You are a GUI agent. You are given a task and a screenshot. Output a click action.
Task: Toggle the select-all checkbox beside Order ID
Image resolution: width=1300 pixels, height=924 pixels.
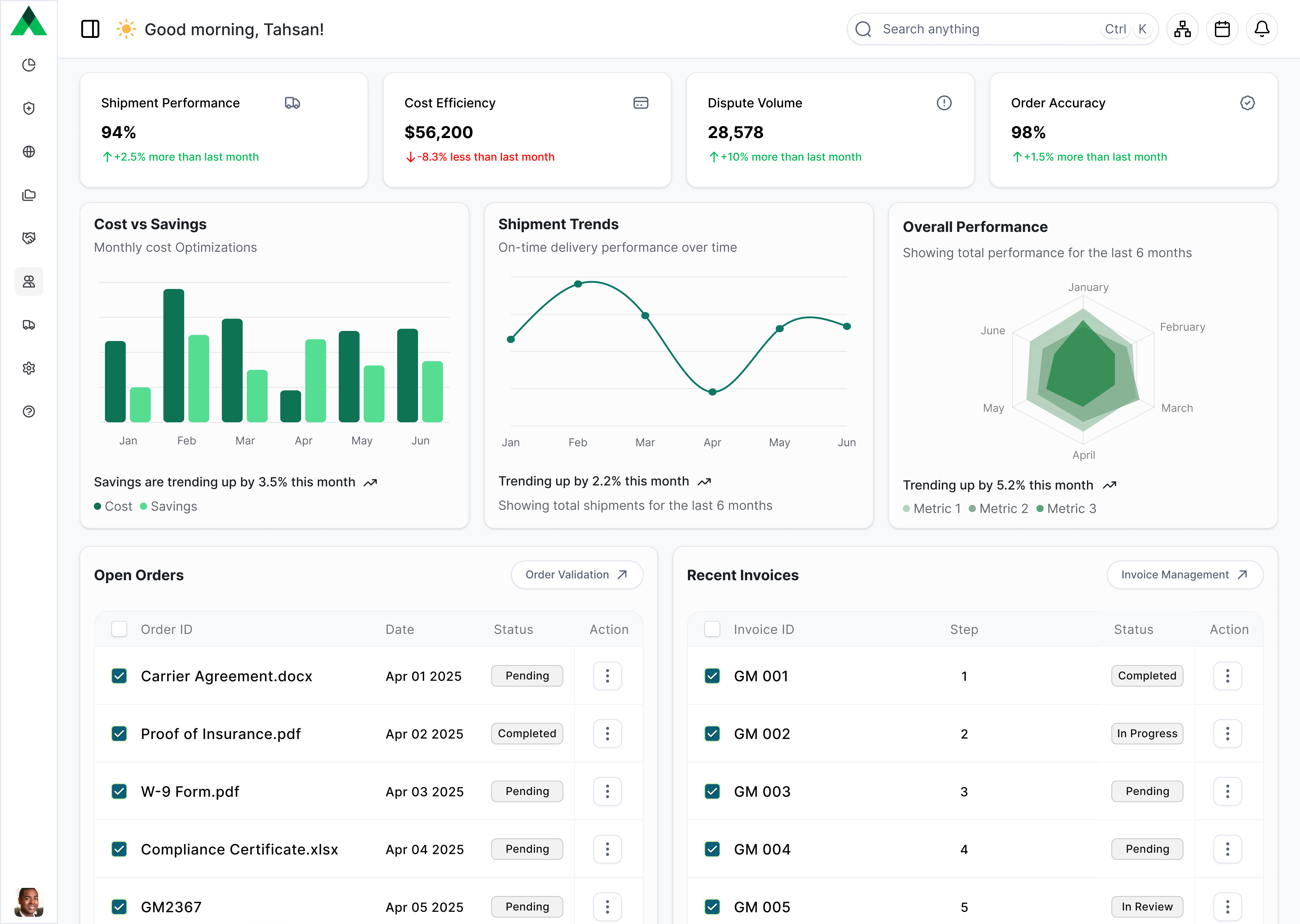[119, 629]
